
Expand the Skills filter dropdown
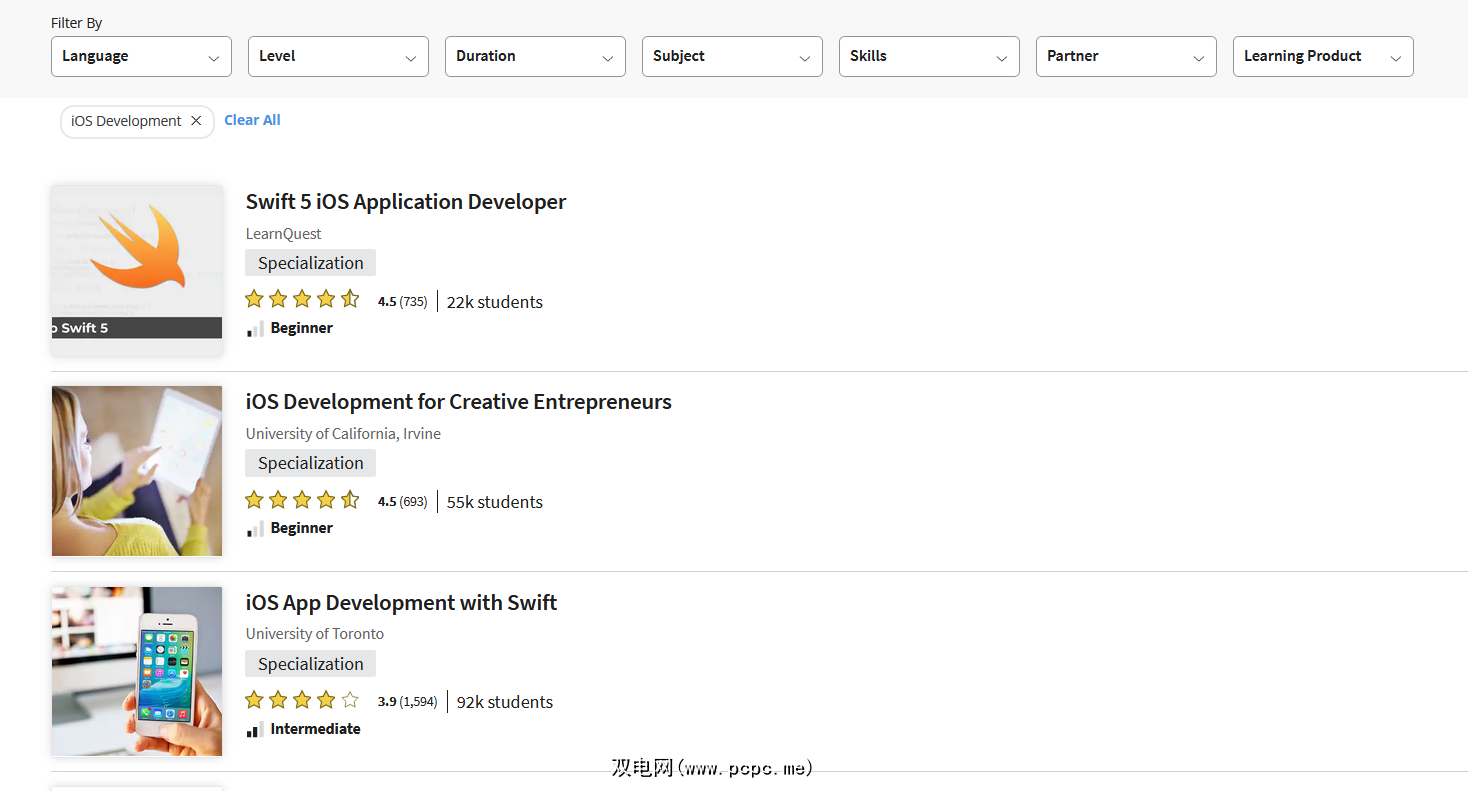tap(929, 56)
